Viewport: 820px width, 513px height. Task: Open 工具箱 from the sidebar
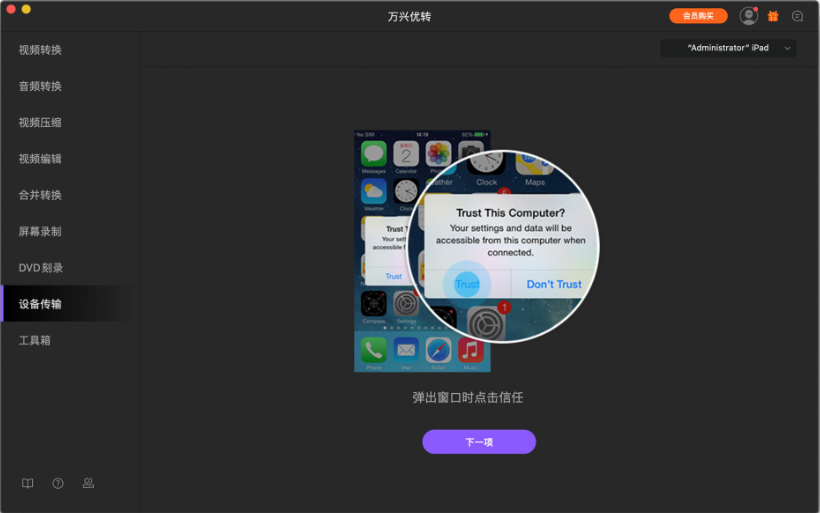pos(35,340)
